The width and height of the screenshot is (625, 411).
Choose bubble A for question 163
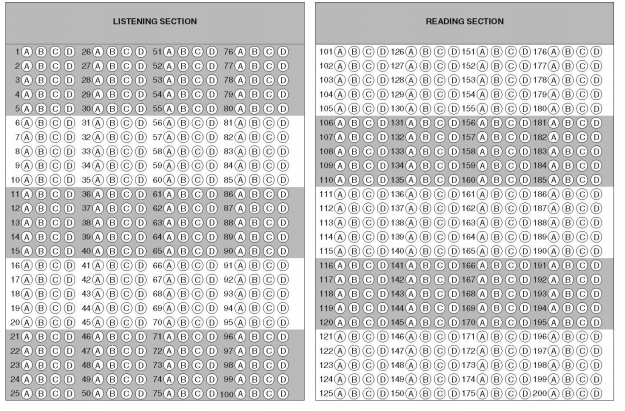coord(483,222)
